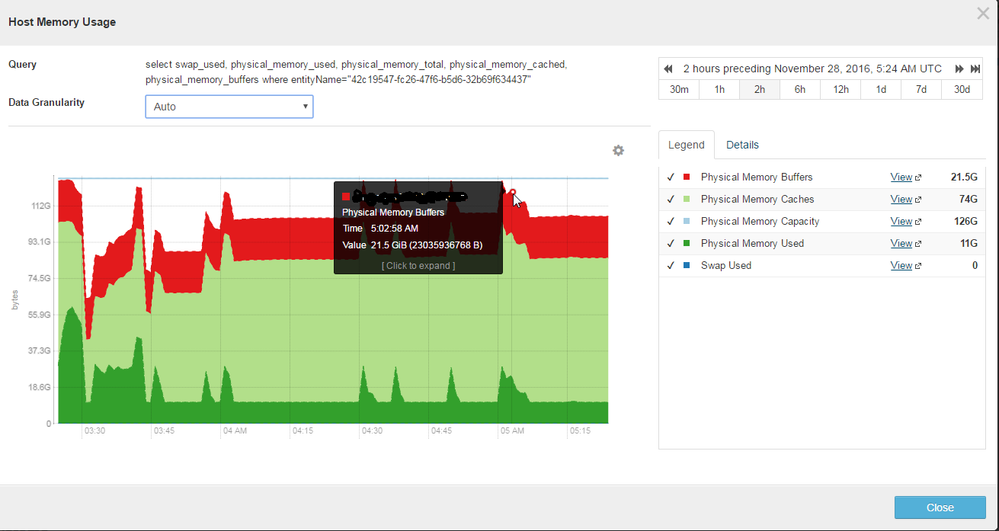The height and width of the screenshot is (531, 999).
Task: Click the red Buffers color swatch
Action: [x=686, y=177]
